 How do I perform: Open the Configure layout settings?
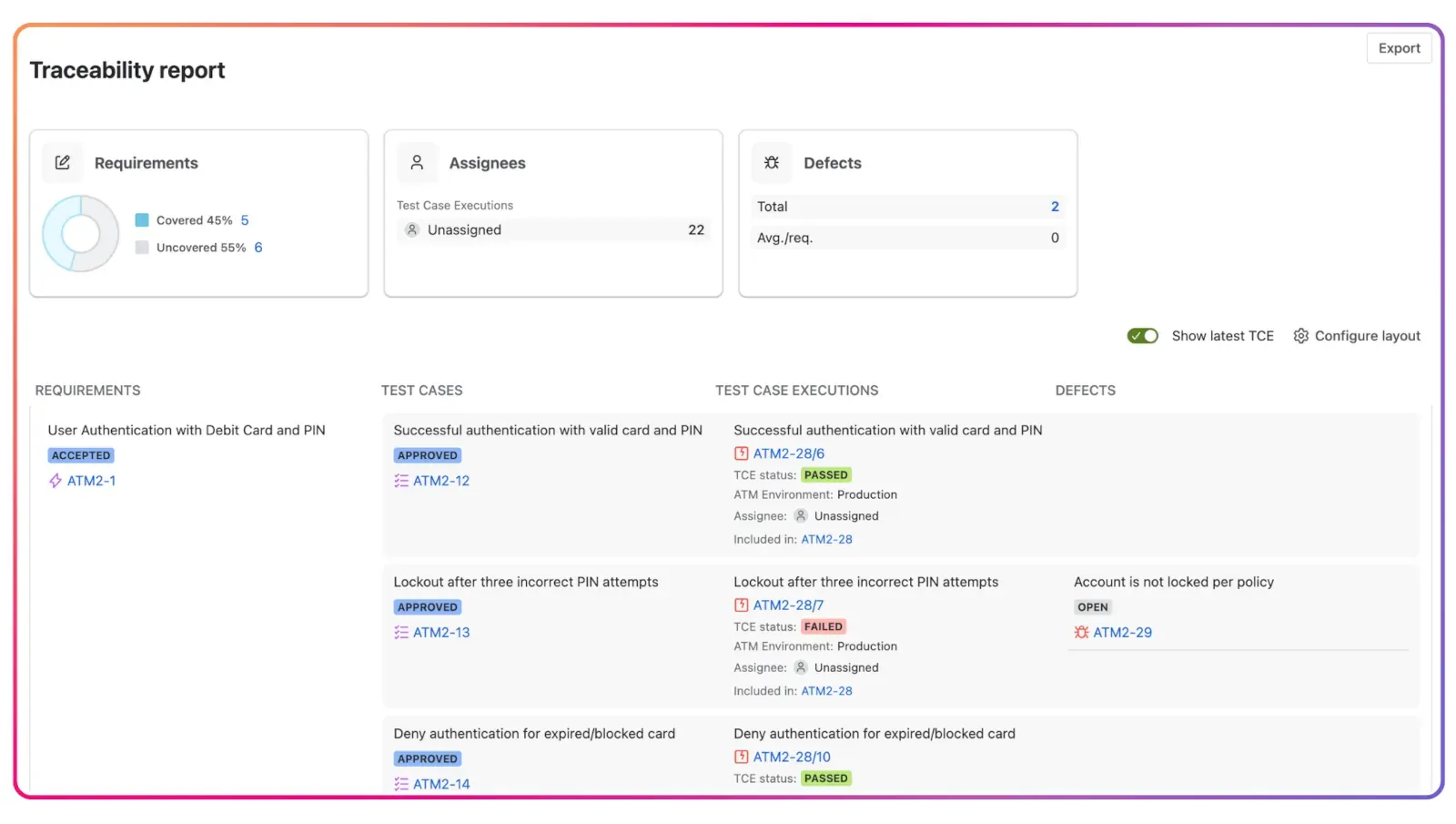[1366, 336]
